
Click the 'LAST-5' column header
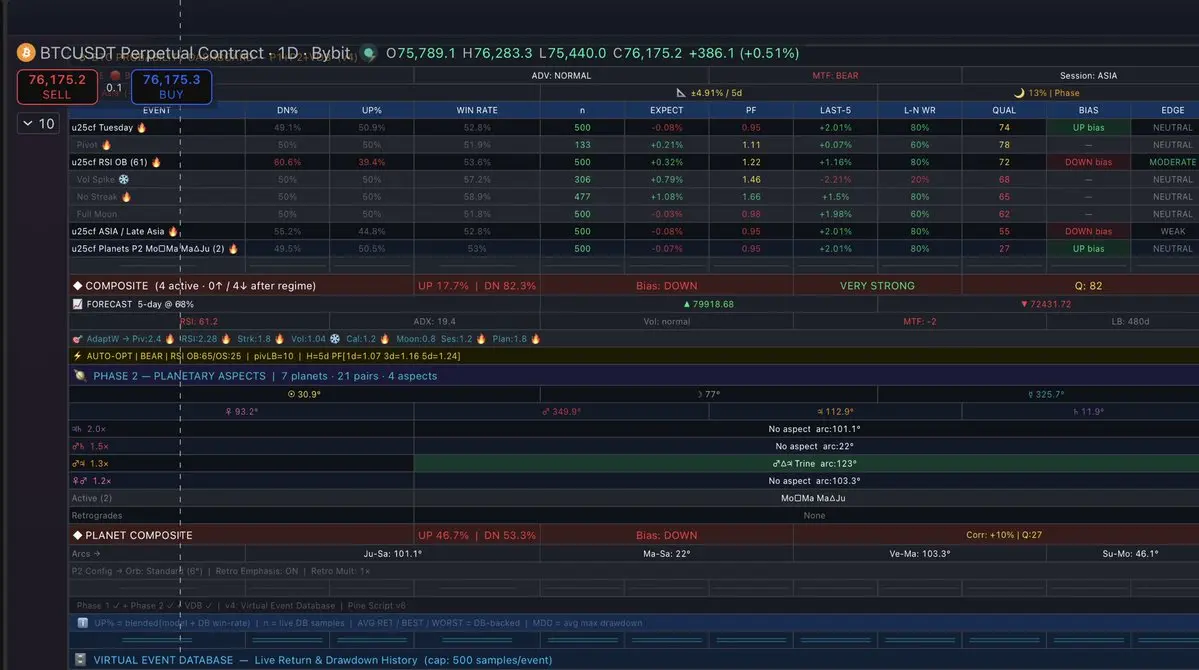pos(835,110)
